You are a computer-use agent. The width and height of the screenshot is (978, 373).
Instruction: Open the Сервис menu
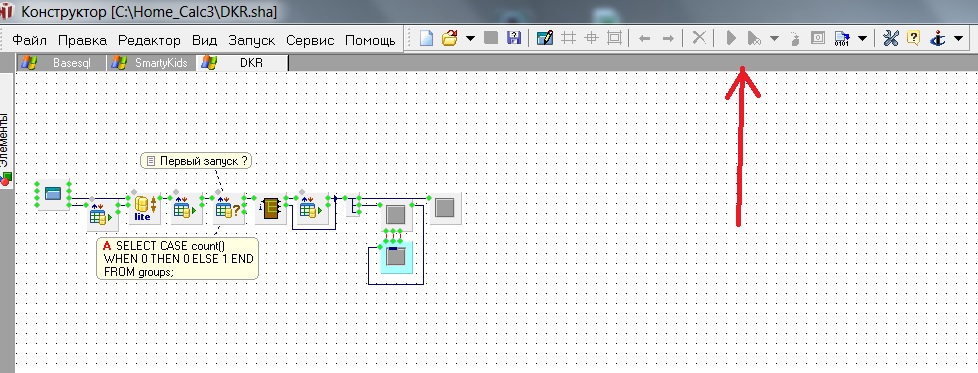(310, 41)
